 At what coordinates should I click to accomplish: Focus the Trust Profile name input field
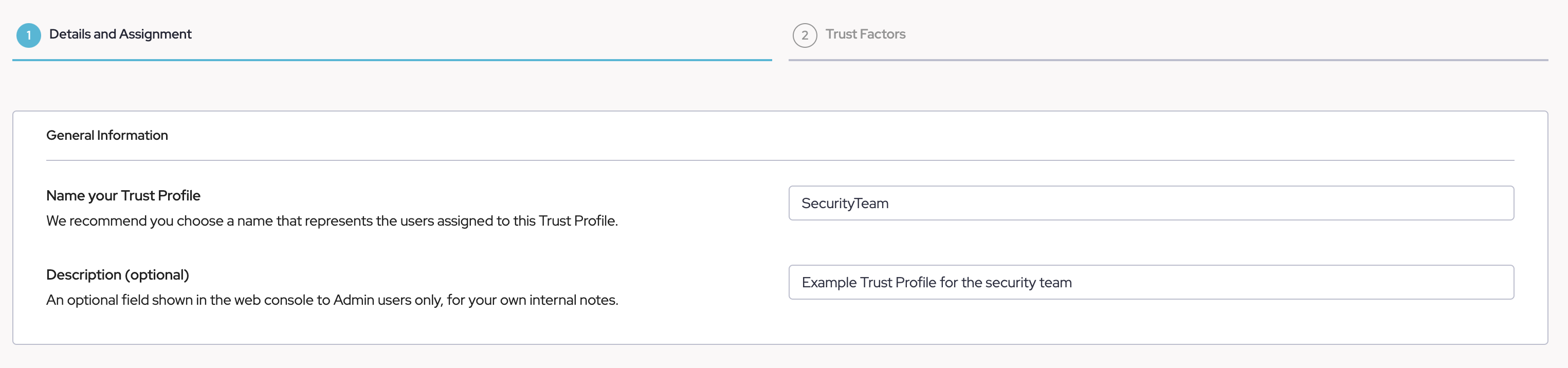[x=1151, y=203]
